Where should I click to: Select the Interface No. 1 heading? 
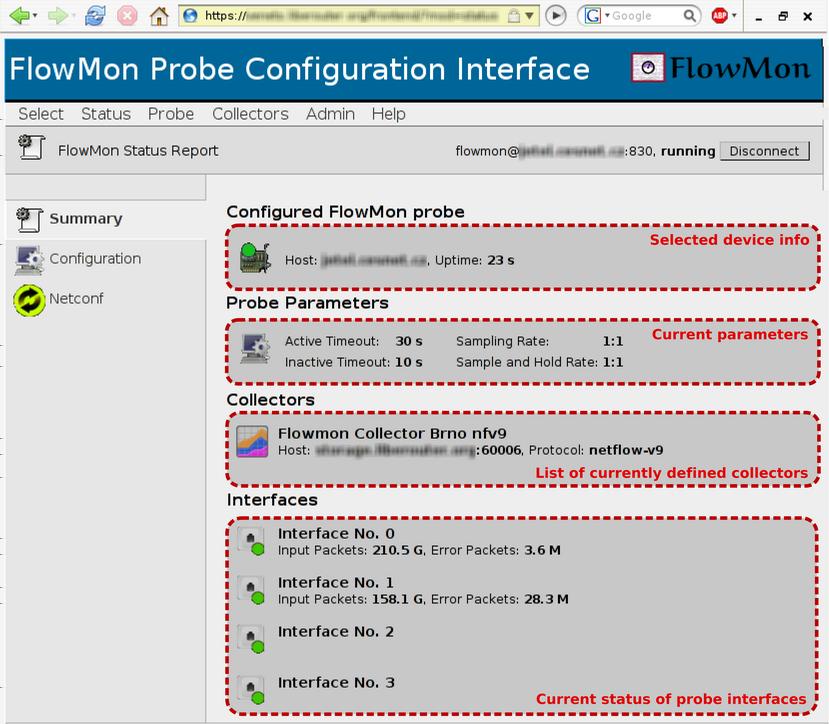click(x=336, y=583)
